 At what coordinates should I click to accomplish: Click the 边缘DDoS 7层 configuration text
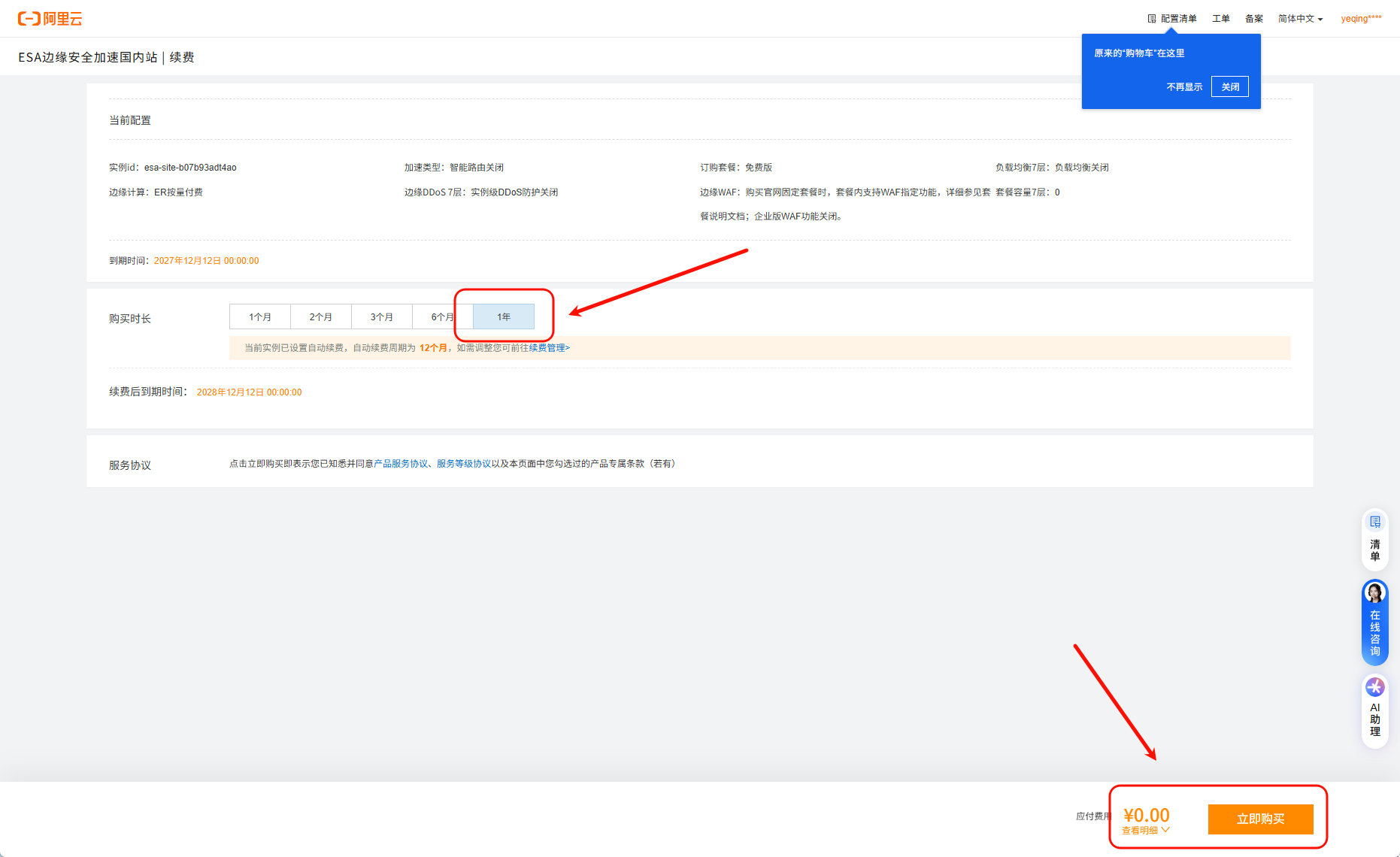[481, 192]
